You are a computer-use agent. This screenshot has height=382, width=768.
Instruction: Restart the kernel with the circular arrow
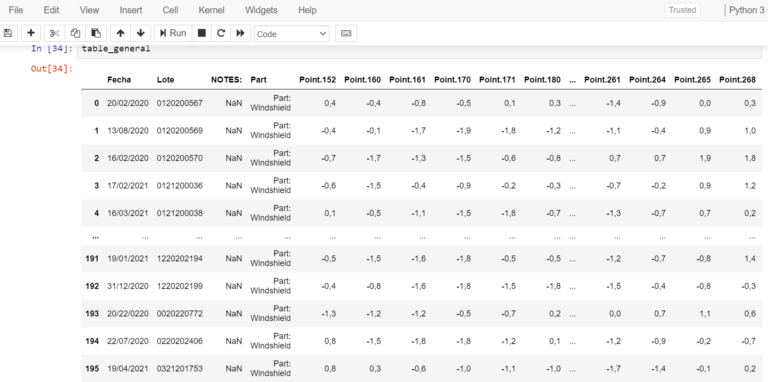coord(221,33)
